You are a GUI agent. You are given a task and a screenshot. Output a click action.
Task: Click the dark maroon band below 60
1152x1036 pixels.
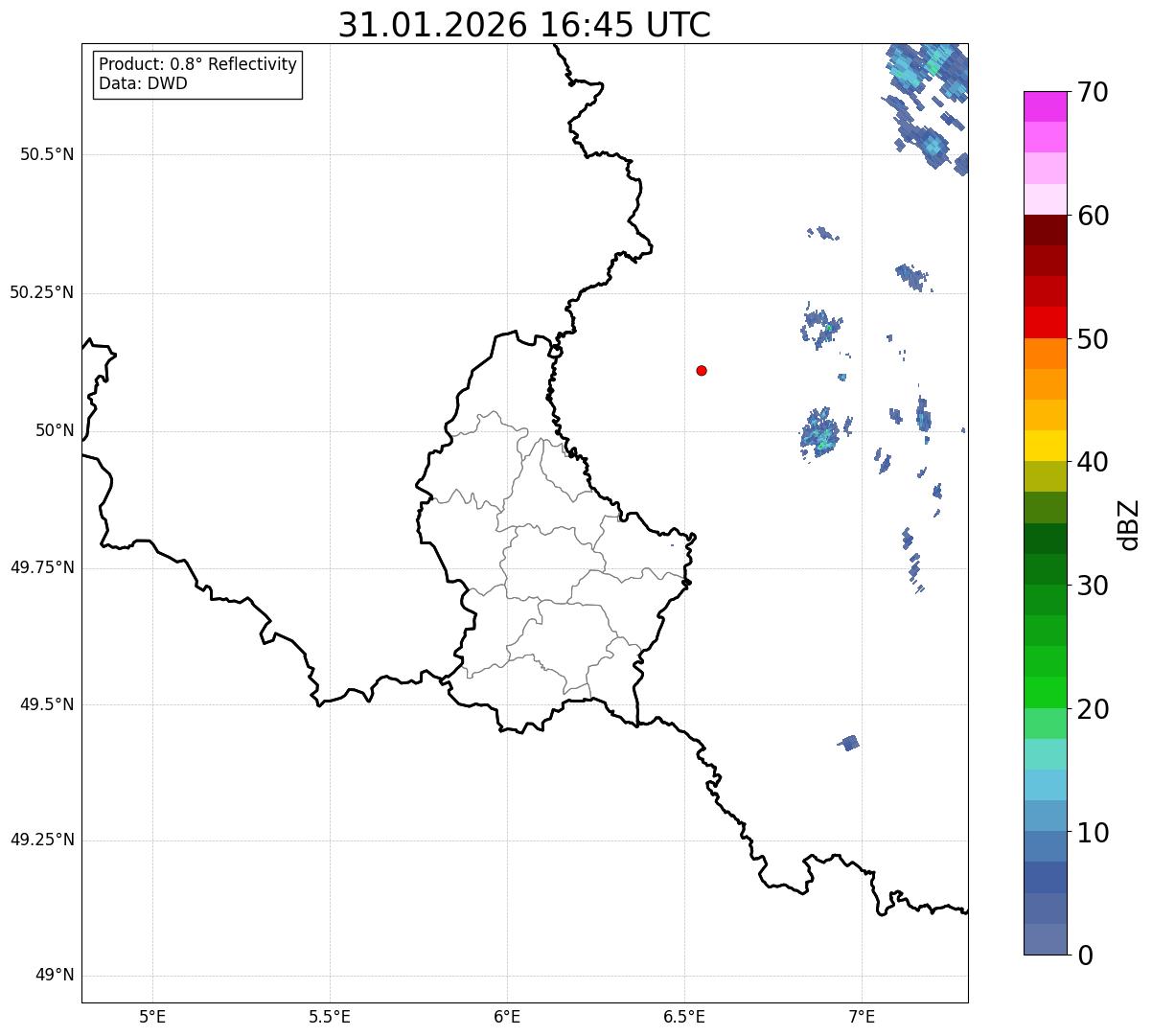(1046, 230)
